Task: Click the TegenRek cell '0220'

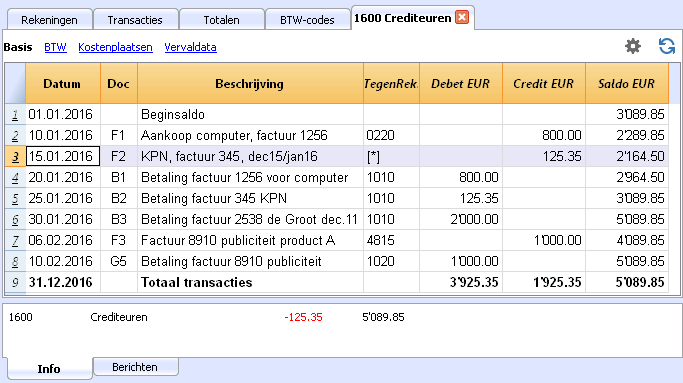Action: pyautogui.click(x=391, y=136)
